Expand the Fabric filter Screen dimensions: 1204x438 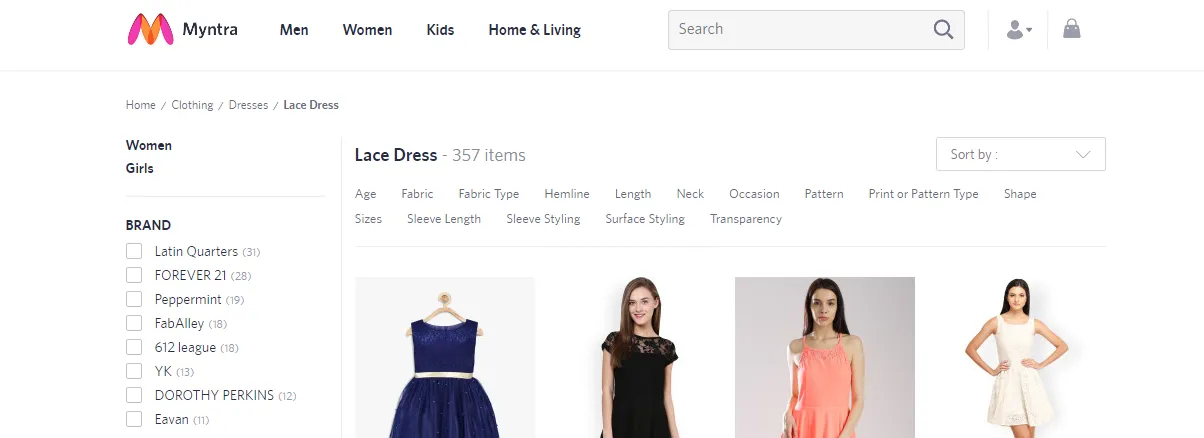[417, 194]
